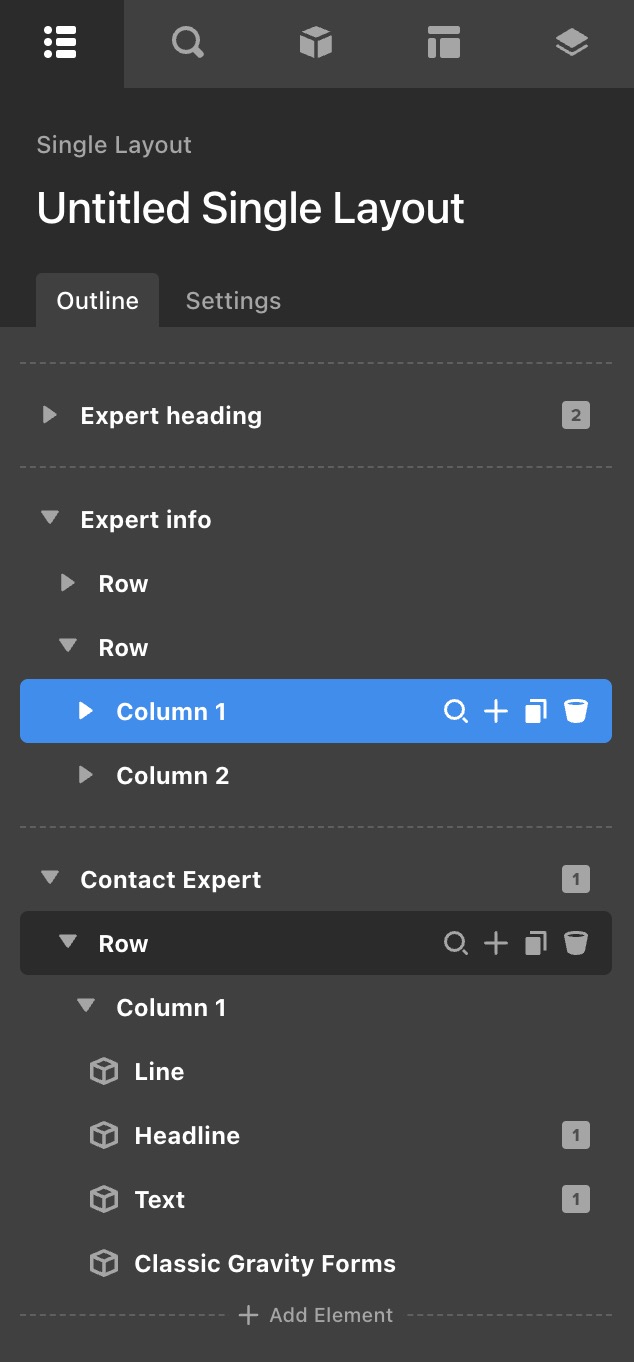Click the Untitled Single Layout title
The image size is (634, 1362).
point(250,207)
